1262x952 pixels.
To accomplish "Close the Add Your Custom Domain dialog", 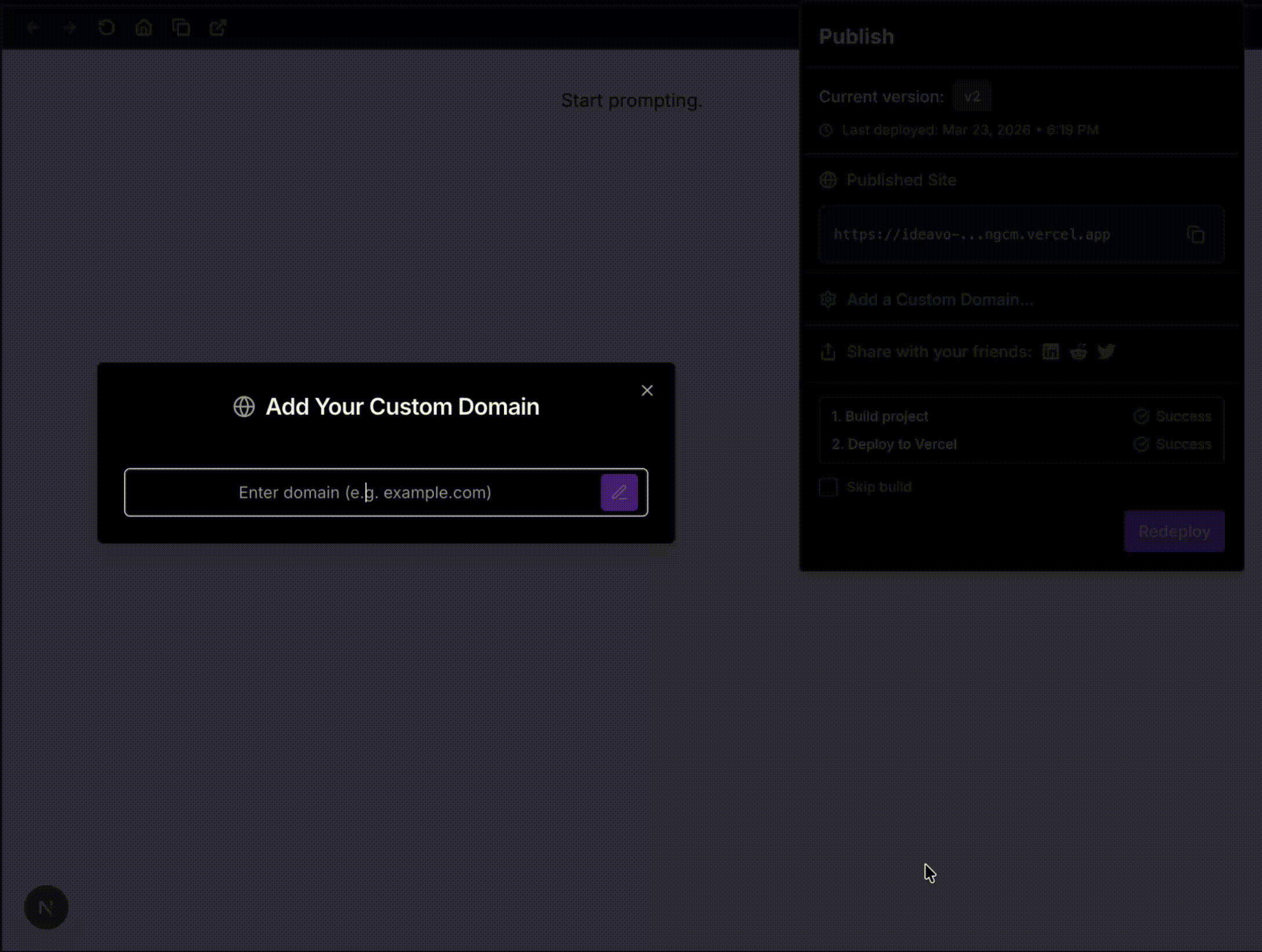I will pos(647,391).
